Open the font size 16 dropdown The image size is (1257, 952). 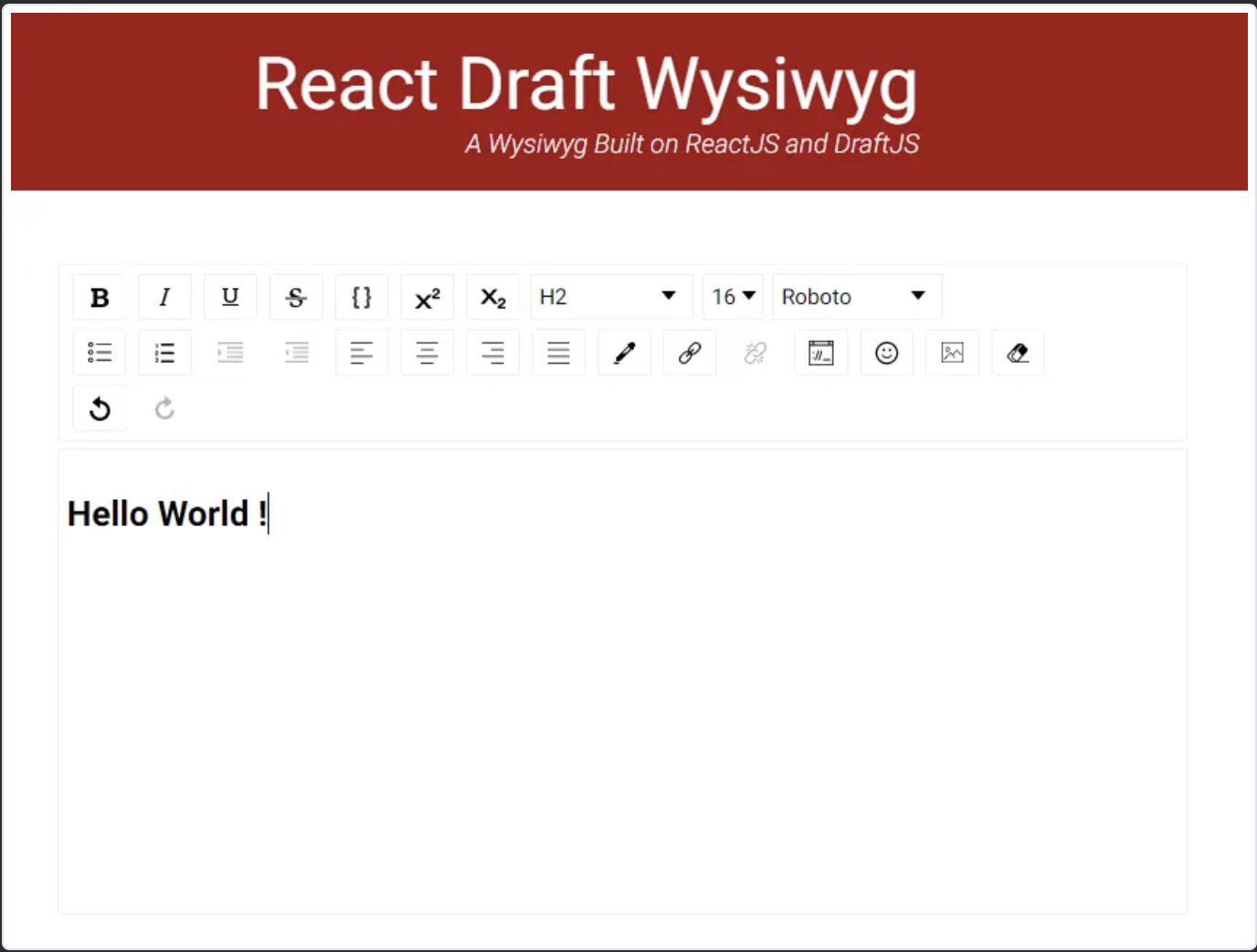(734, 297)
